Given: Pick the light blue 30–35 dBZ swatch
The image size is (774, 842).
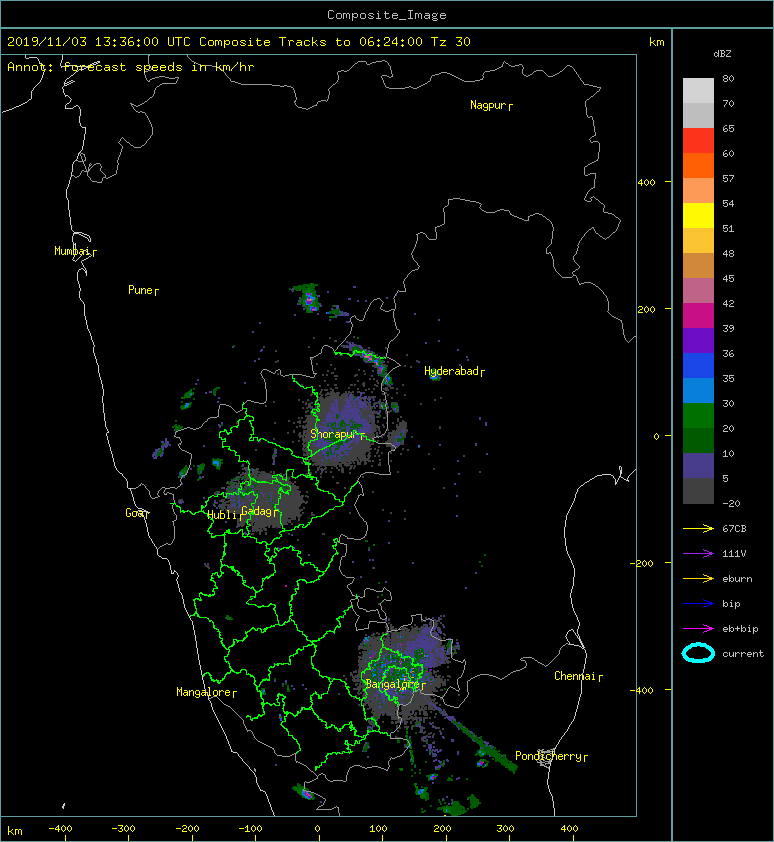Looking at the screenshot, I should (698, 390).
